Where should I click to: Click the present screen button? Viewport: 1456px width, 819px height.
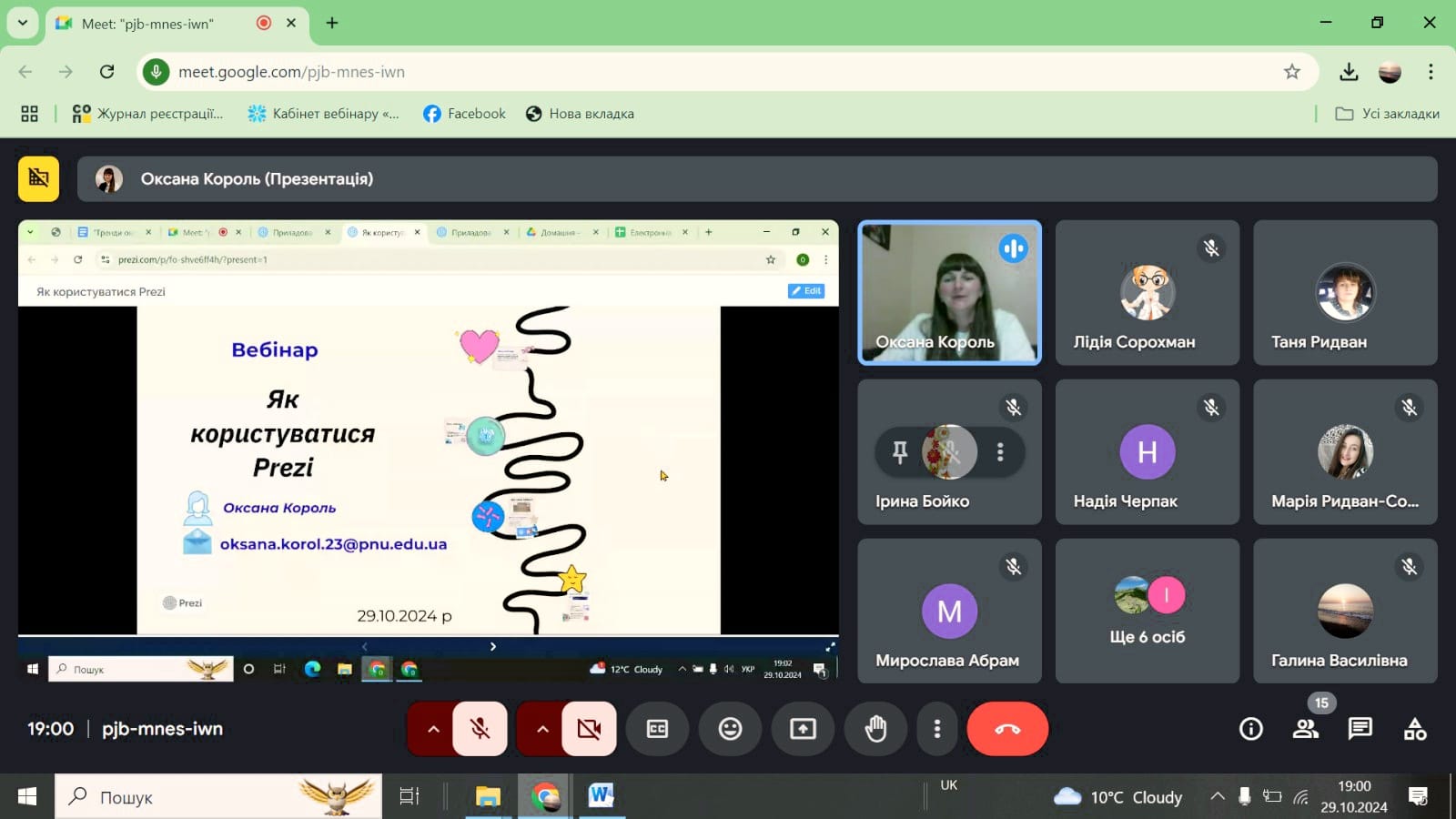[803, 729]
